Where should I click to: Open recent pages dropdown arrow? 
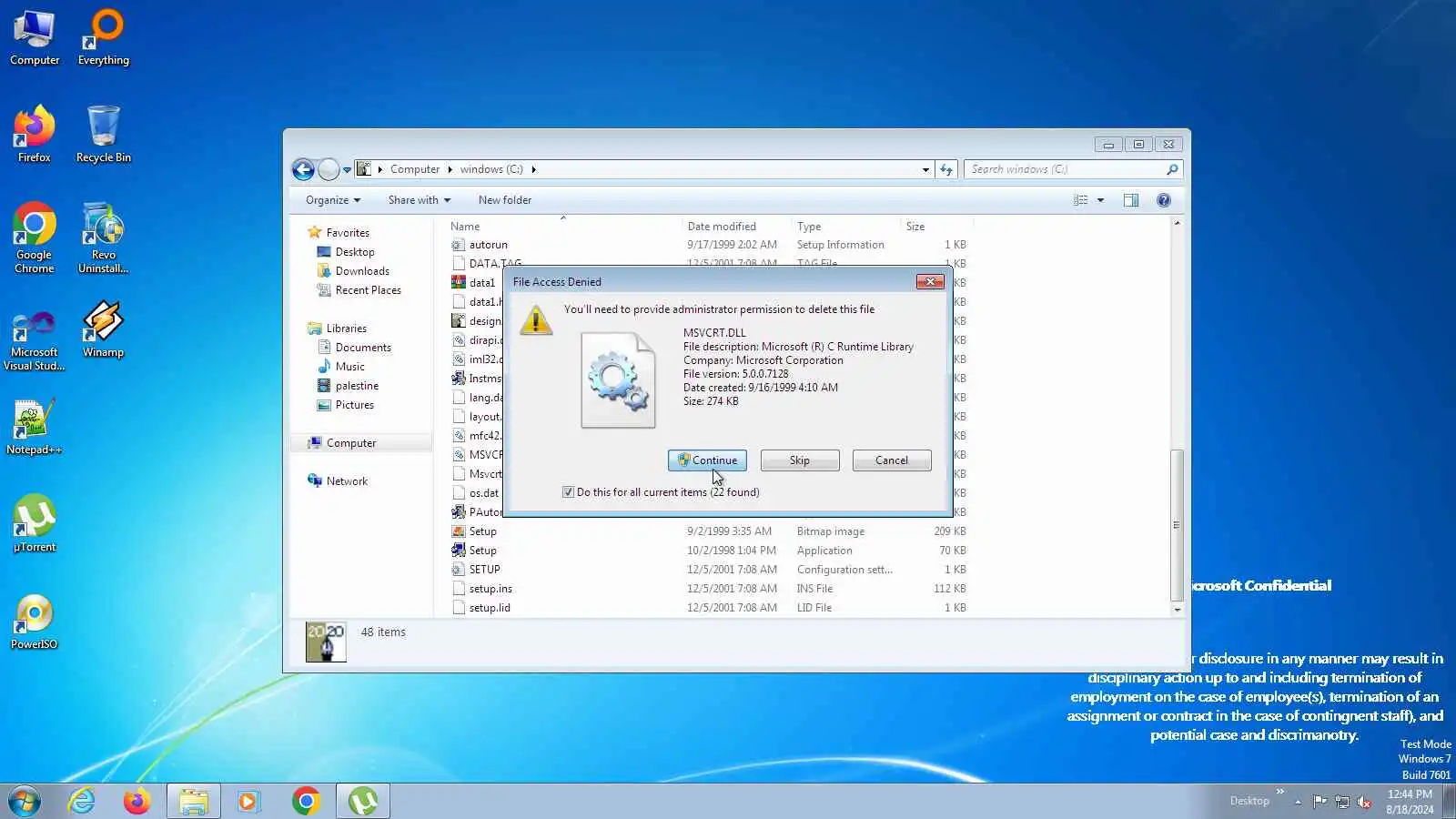[x=347, y=170]
